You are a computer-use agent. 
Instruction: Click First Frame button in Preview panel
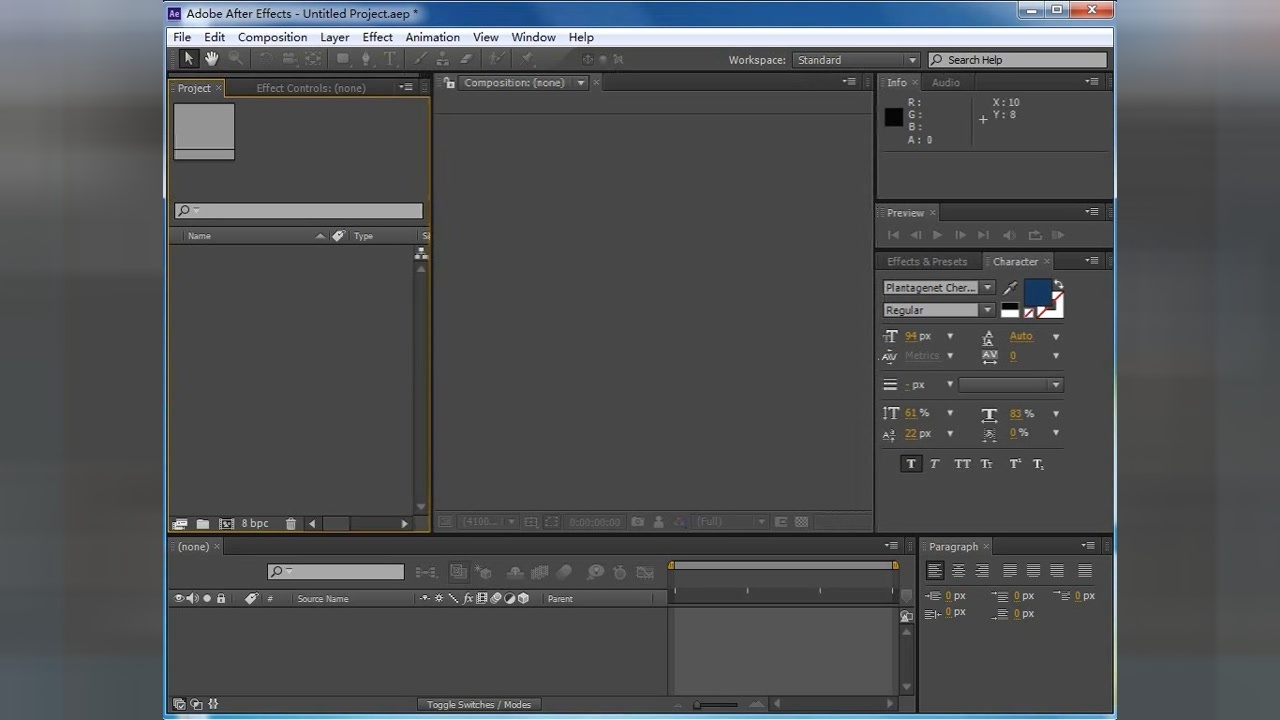click(893, 235)
